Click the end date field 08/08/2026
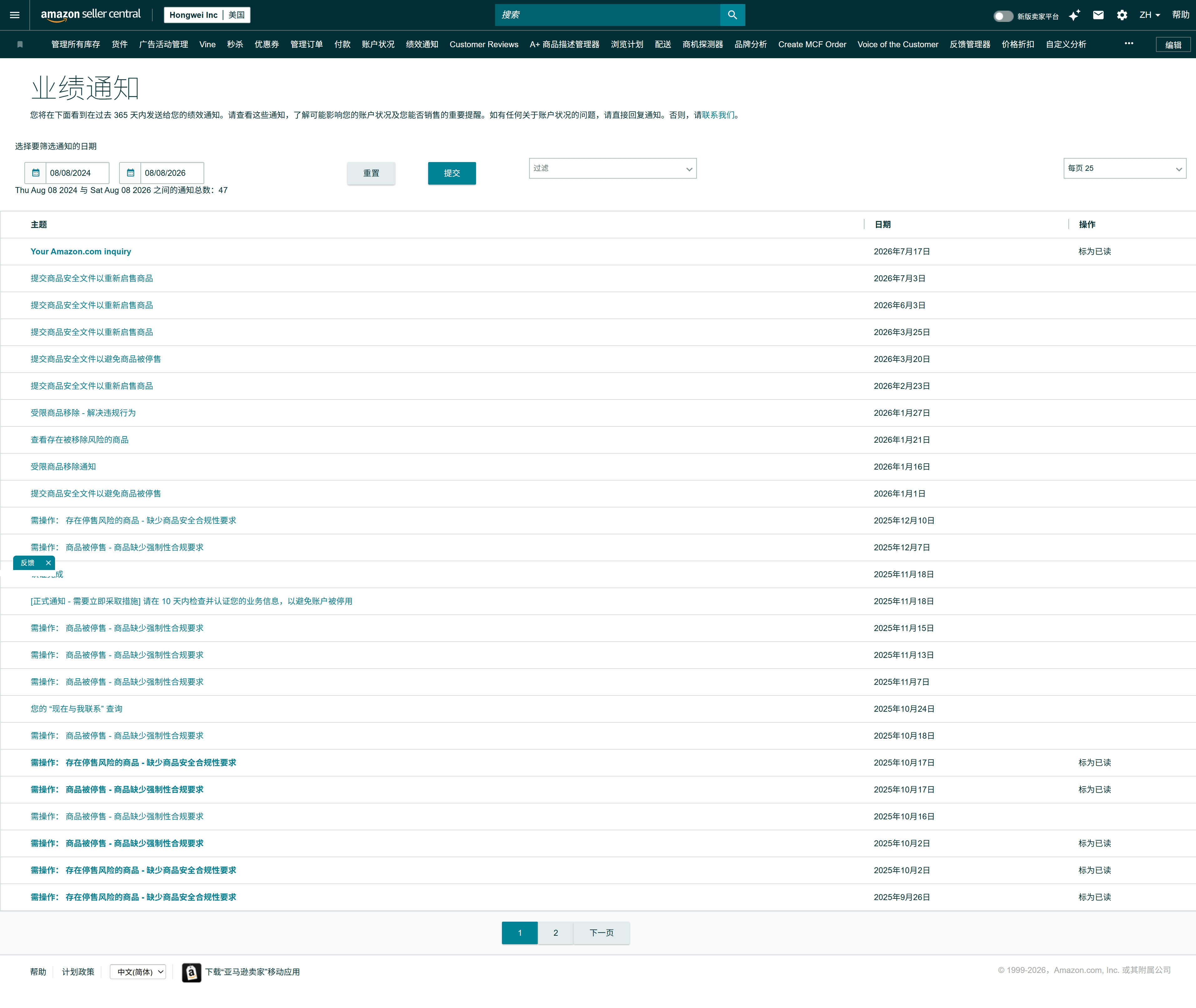Viewport: 1196px width, 1008px height. click(x=173, y=173)
